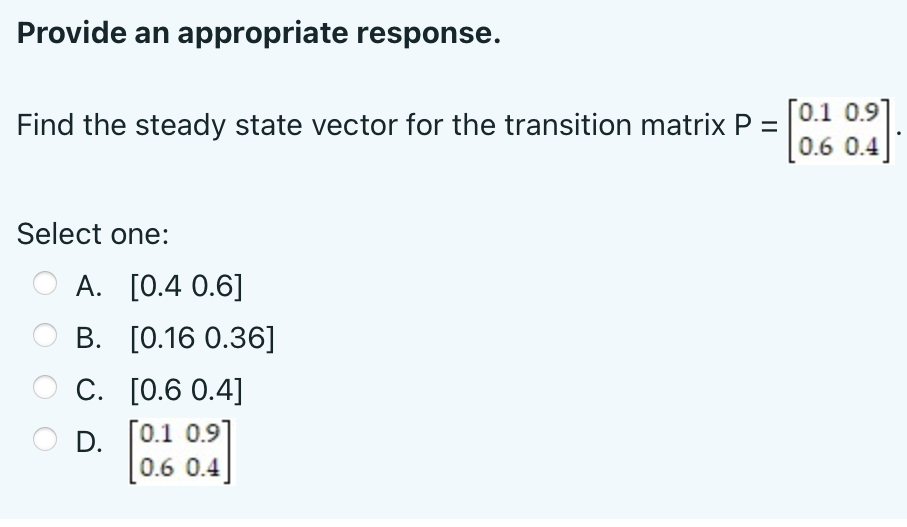Click the word Find starting the question
This screenshot has width=907, height=527.
coord(45,124)
